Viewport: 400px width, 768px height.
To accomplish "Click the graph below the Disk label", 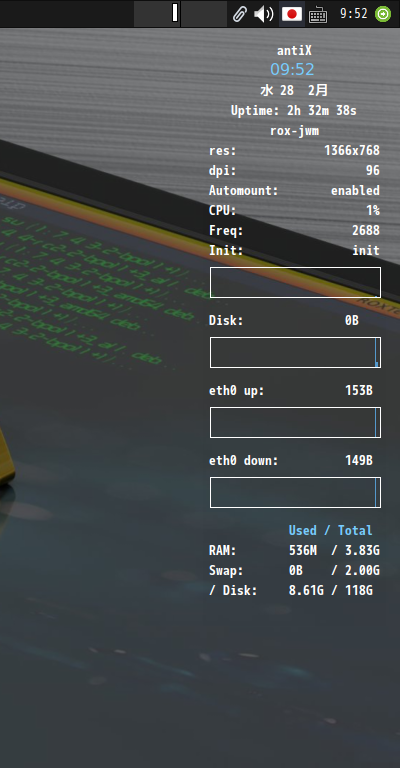I will (295, 352).
